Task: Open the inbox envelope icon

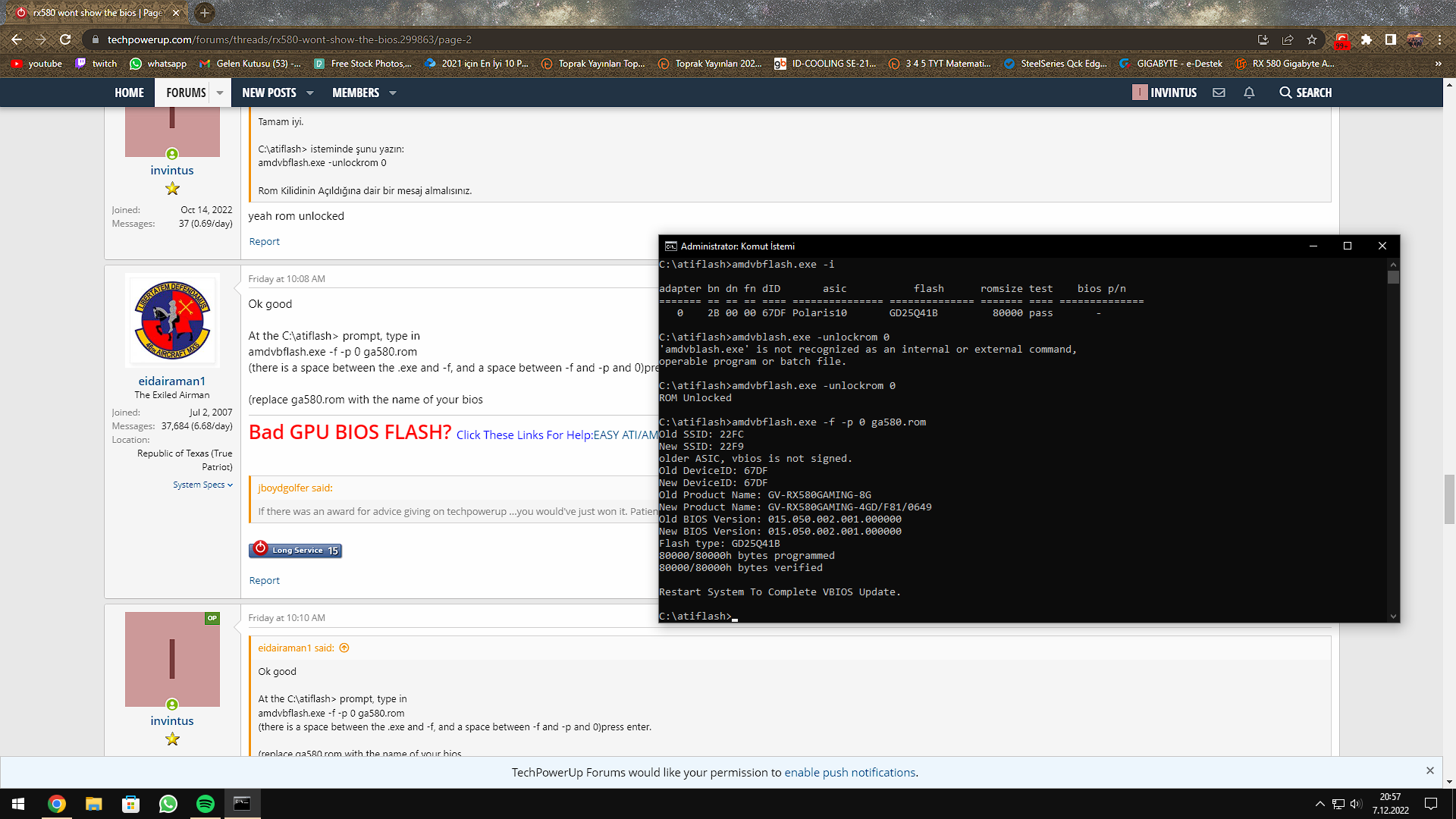Action: click(x=1219, y=93)
